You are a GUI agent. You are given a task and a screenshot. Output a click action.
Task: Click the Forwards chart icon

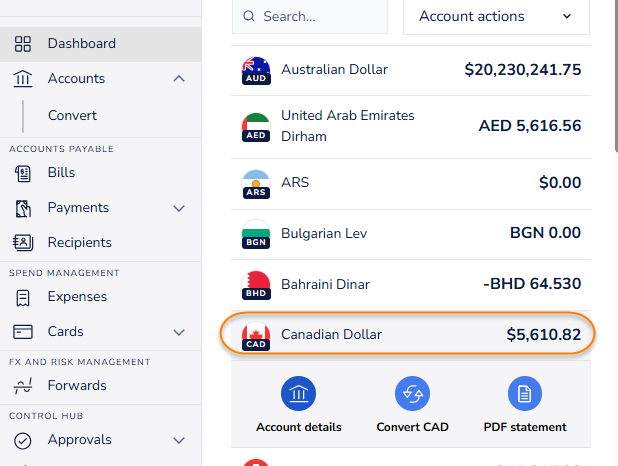click(x=23, y=386)
